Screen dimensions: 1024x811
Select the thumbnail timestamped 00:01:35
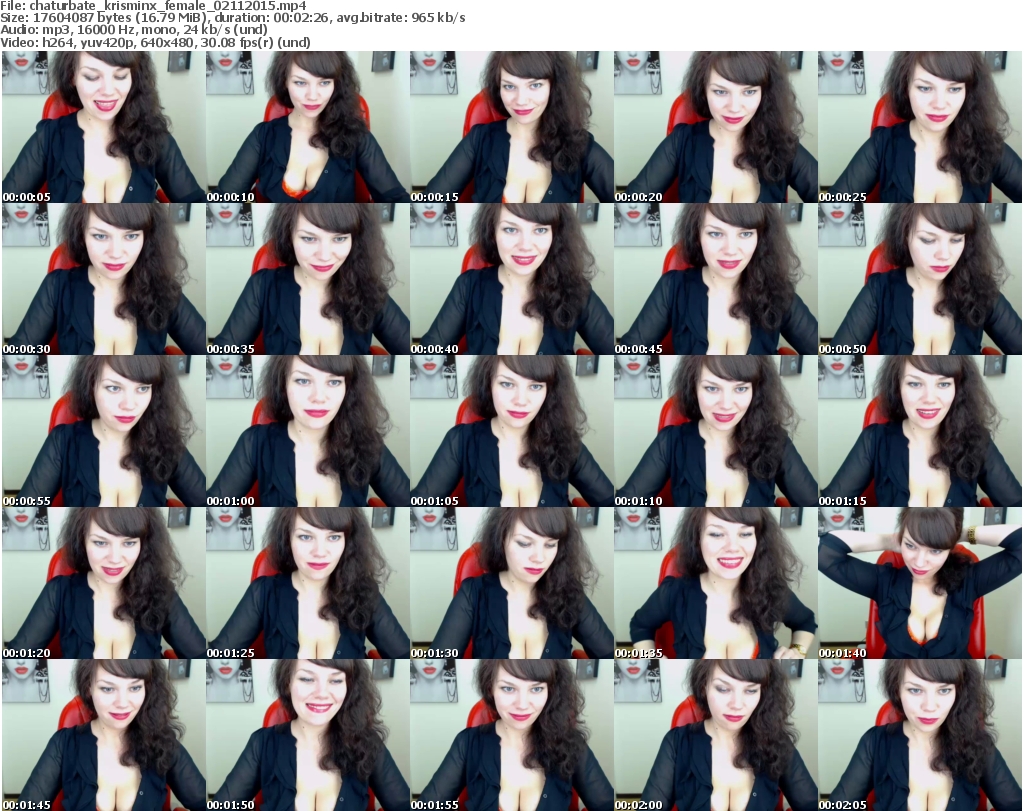pos(716,583)
